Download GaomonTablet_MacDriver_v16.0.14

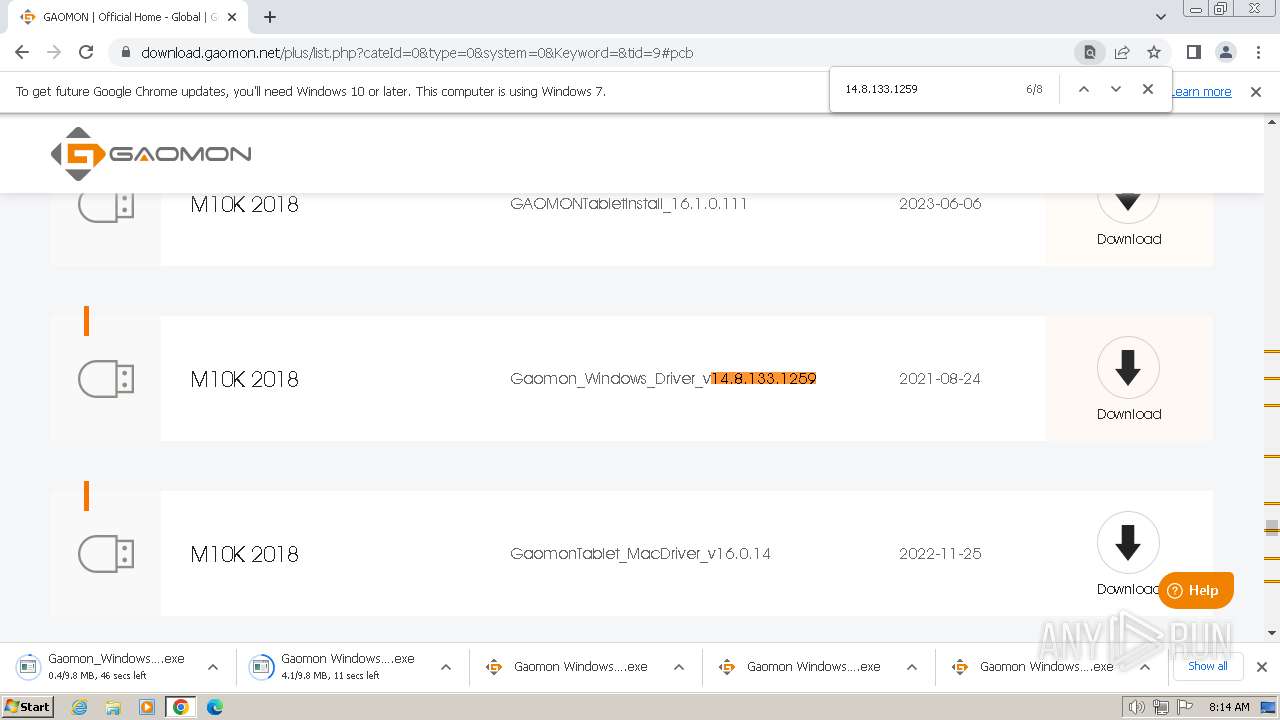pyautogui.click(x=1129, y=543)
